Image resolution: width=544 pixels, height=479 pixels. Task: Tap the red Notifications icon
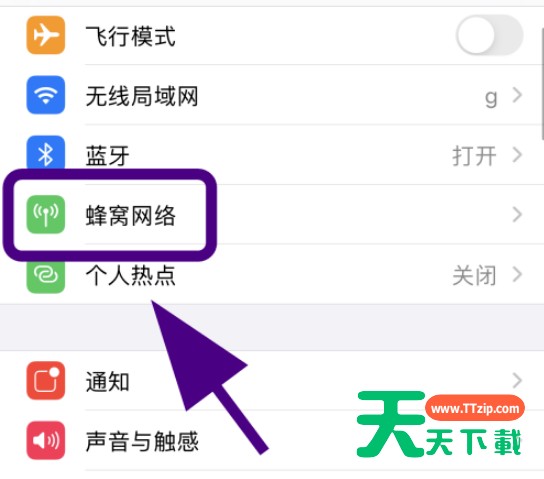tap(45, 380)
